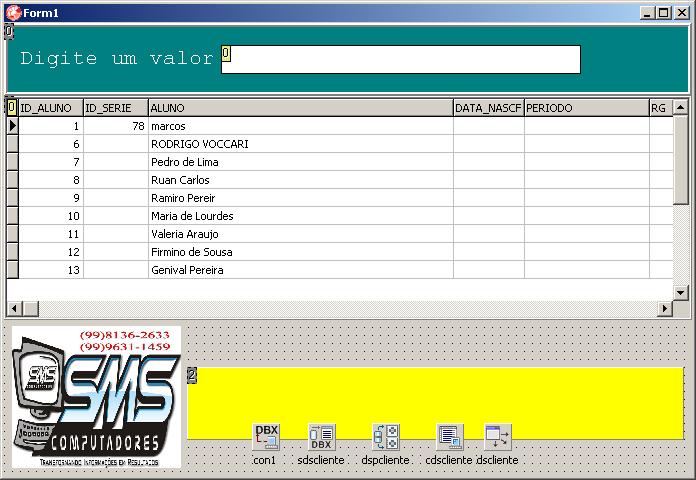The image size is (696, 480).
Task: Click the dscliente data source icon
Action: [x=497, y=437]
